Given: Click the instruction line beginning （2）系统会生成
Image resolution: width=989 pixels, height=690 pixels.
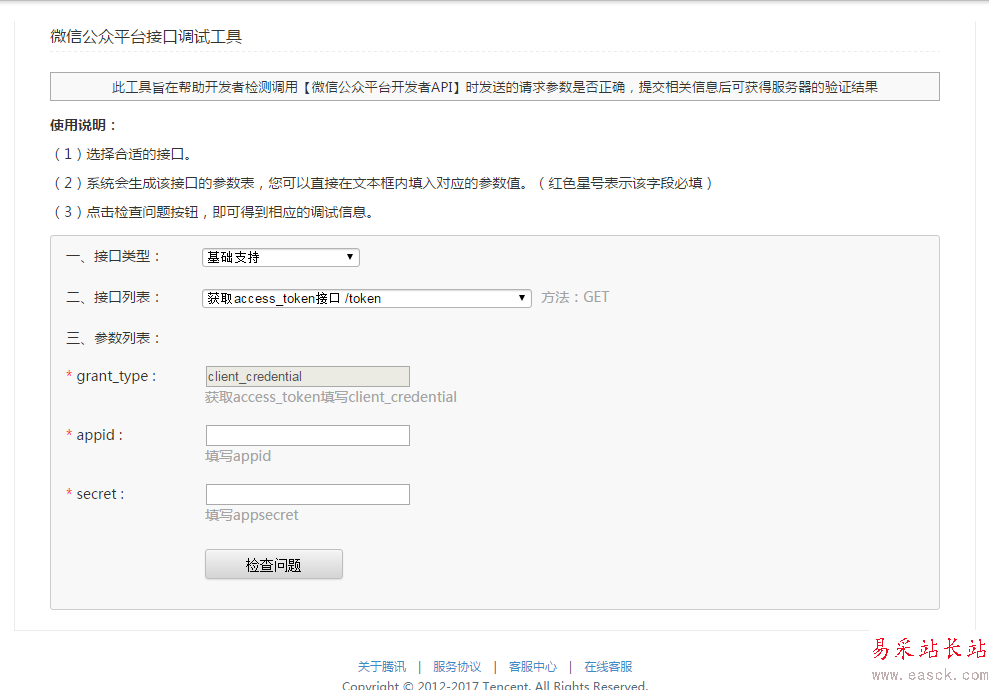Looking at the screenshot, I should click(384, 183).
